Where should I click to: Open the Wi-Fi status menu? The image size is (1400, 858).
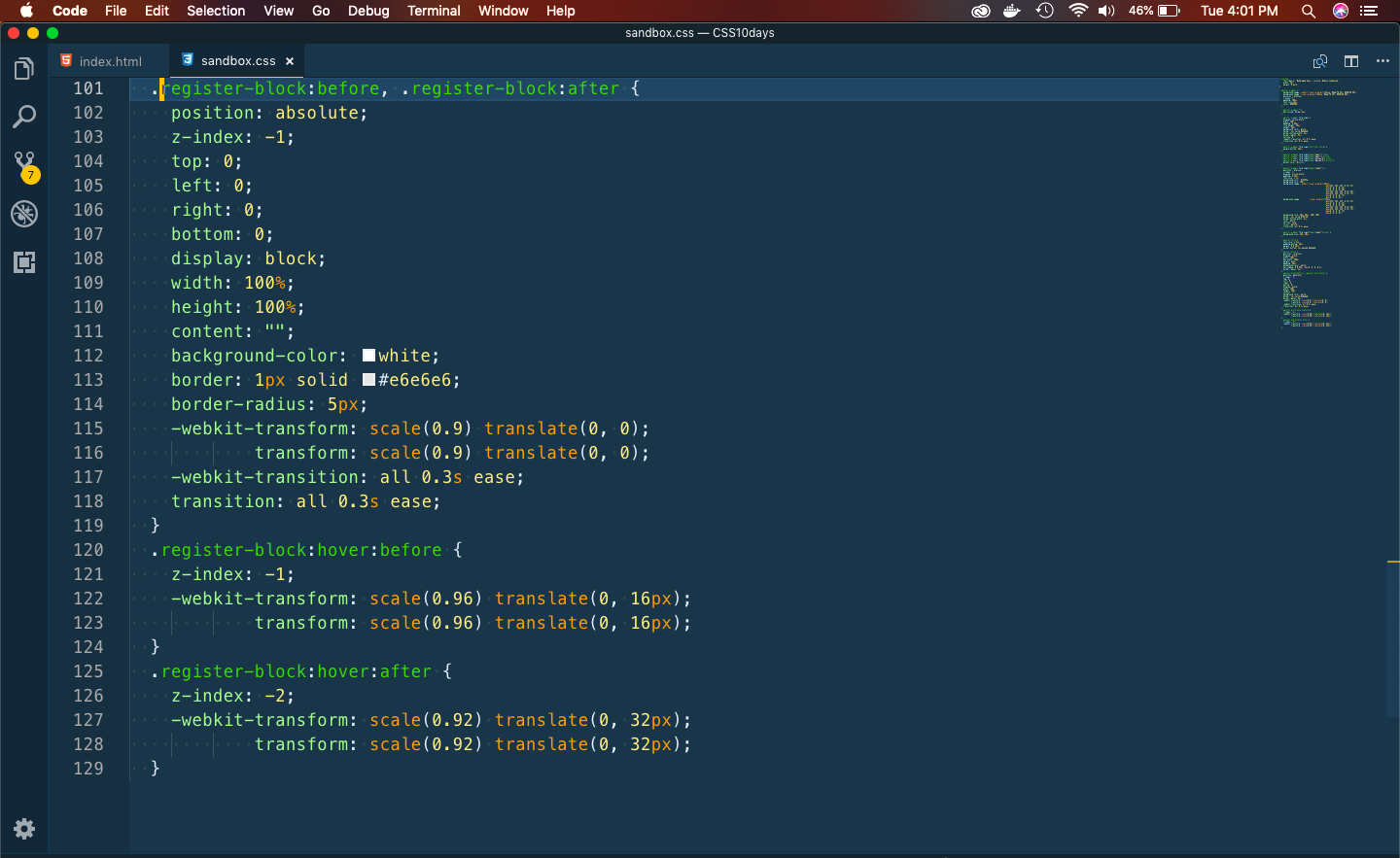[1077, 11]
